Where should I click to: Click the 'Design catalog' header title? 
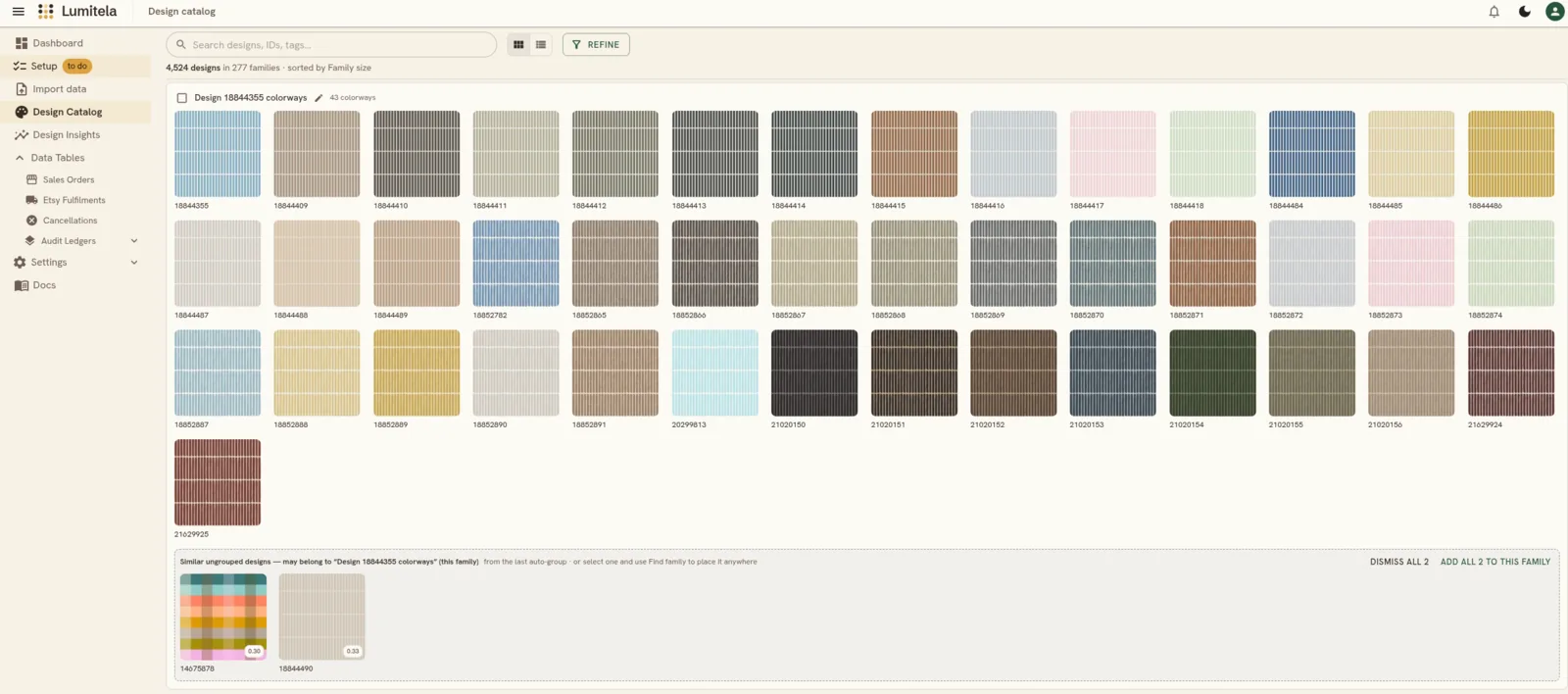(181, 12)
